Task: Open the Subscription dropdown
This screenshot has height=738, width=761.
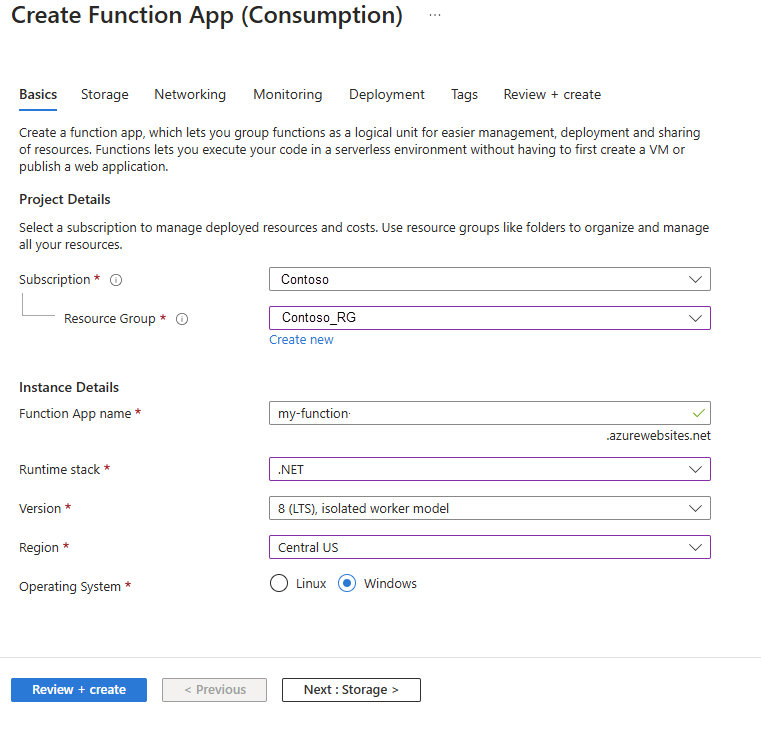Action: tap(489, 280)
